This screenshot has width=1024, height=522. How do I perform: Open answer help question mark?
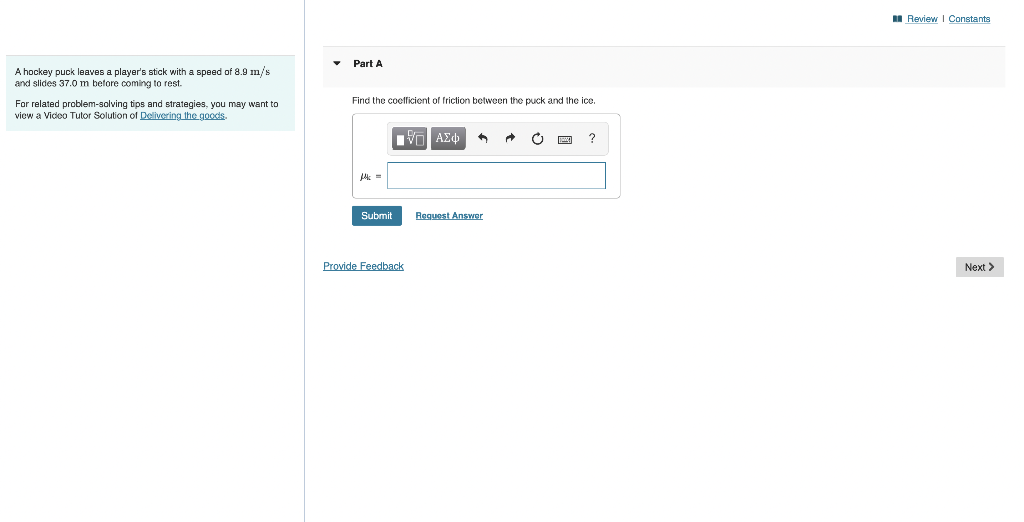click(x=592, y=138)
